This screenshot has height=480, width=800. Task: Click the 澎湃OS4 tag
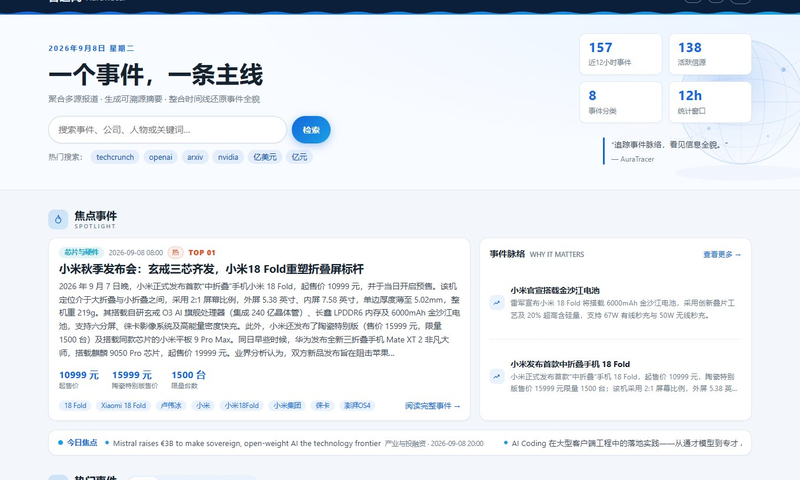[357, 406]
